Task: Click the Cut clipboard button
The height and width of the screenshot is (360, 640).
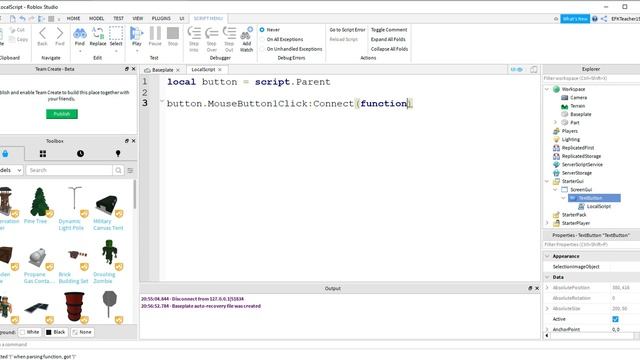Action: click(x=17, y=30)
